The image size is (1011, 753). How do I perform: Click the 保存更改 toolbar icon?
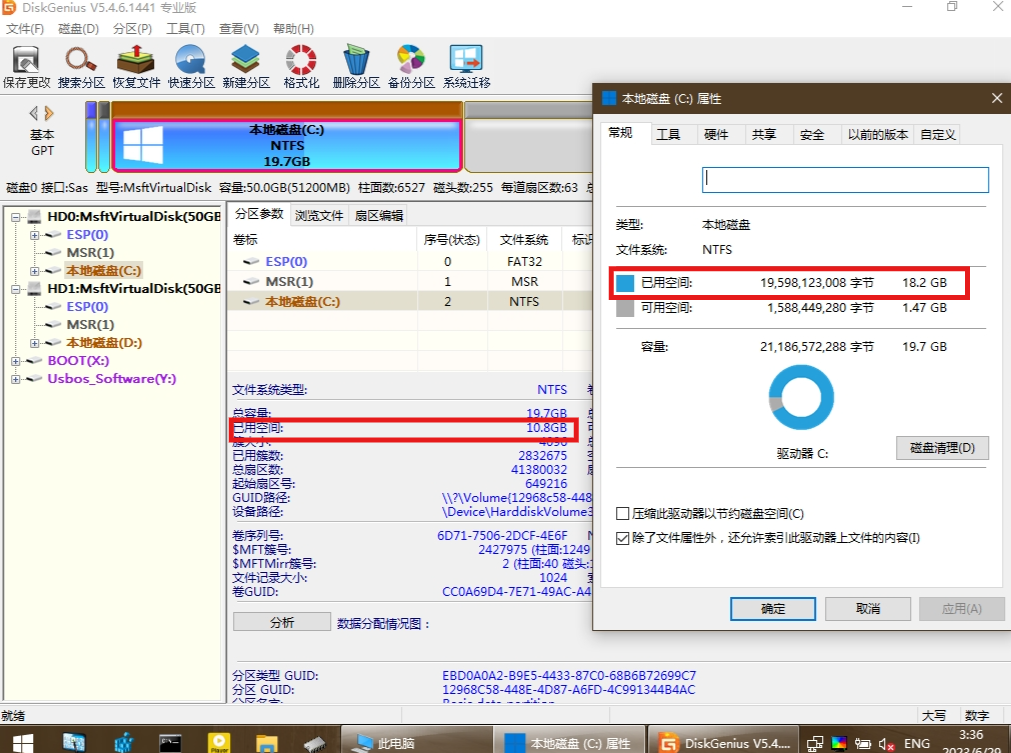coord(26,67)
